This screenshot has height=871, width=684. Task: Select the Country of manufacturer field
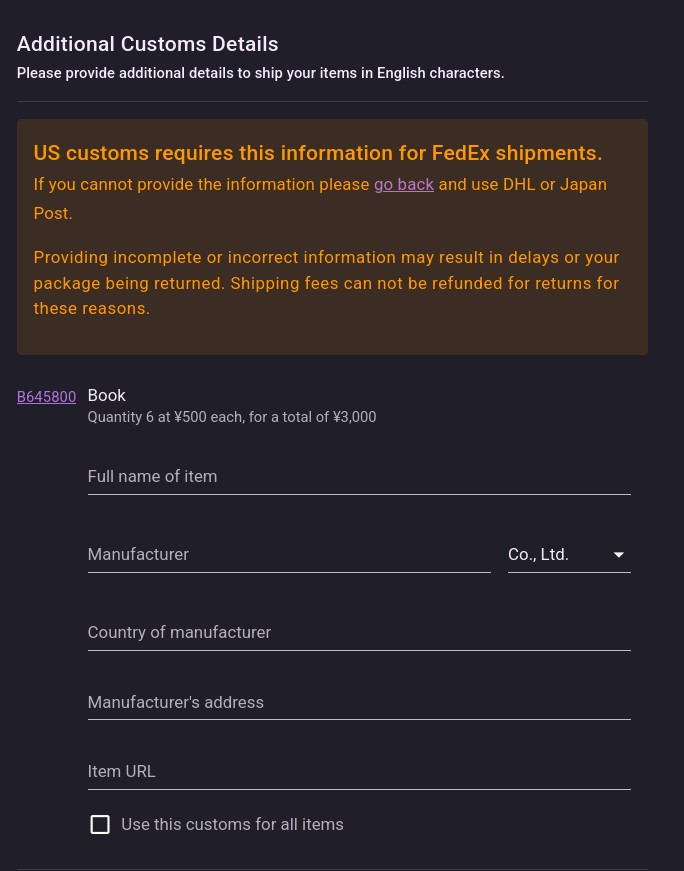point(359,632)
